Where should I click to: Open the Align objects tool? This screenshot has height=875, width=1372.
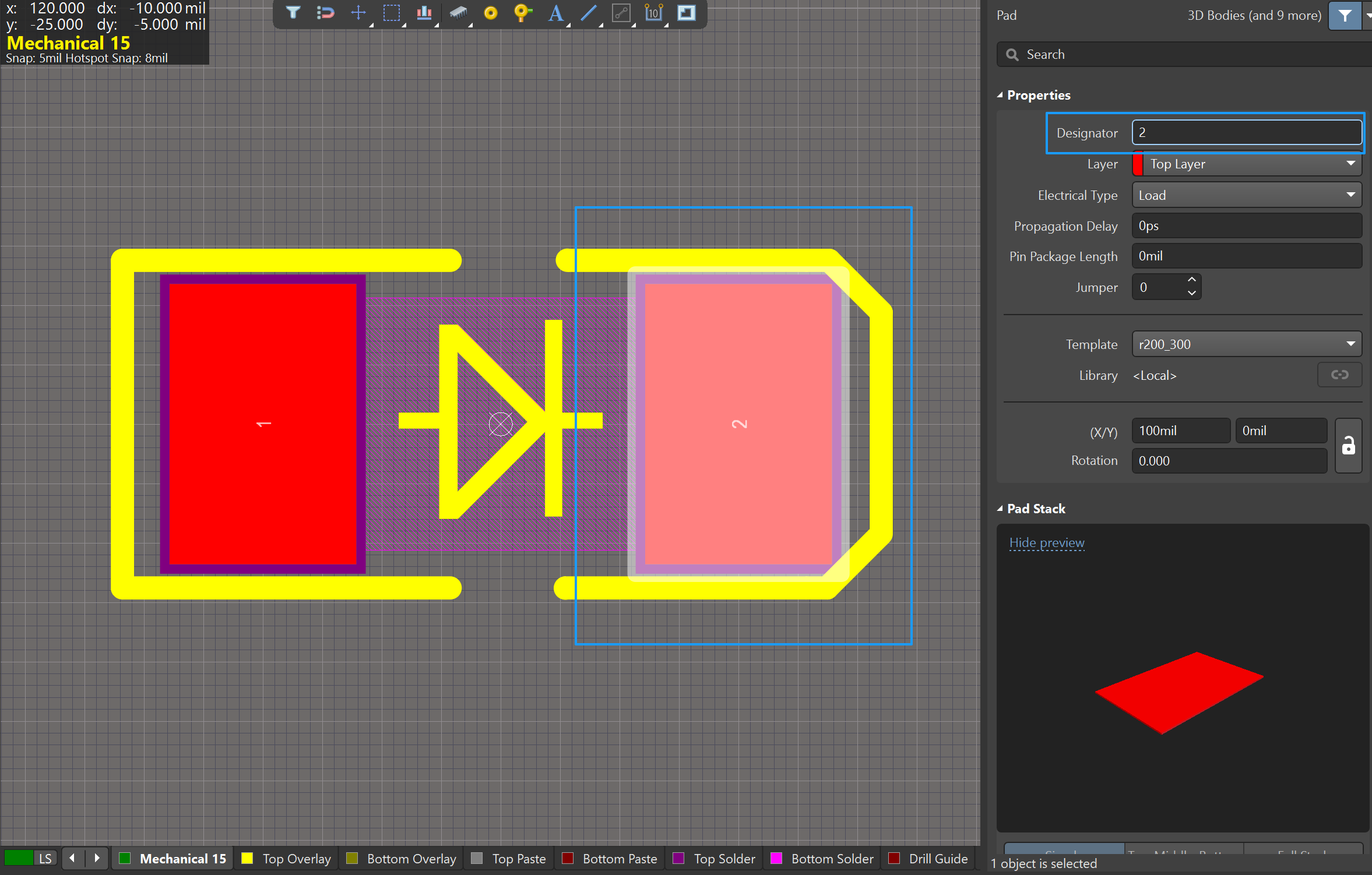coord(424,12)
